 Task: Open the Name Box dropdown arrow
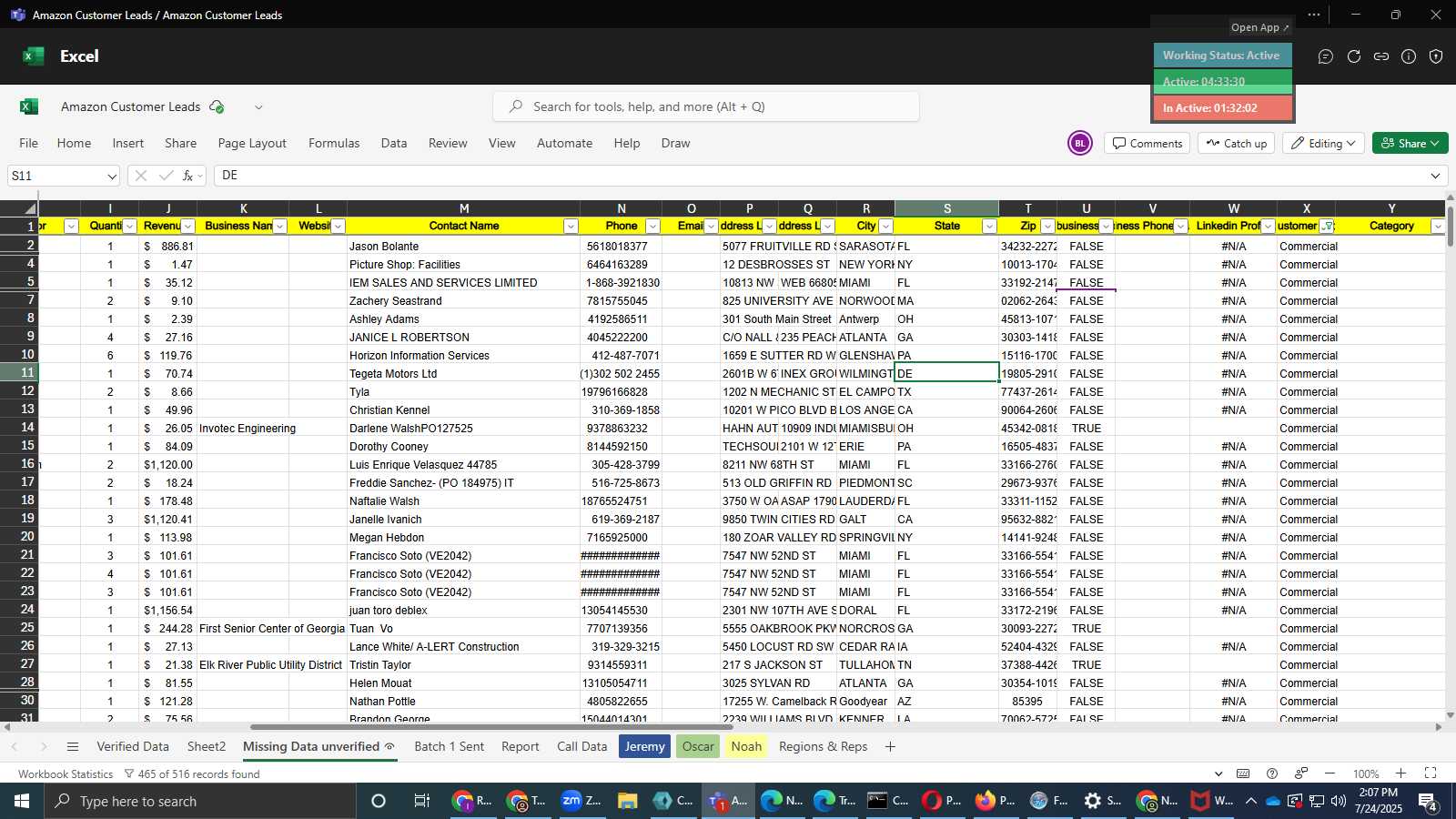click(112, 176)
